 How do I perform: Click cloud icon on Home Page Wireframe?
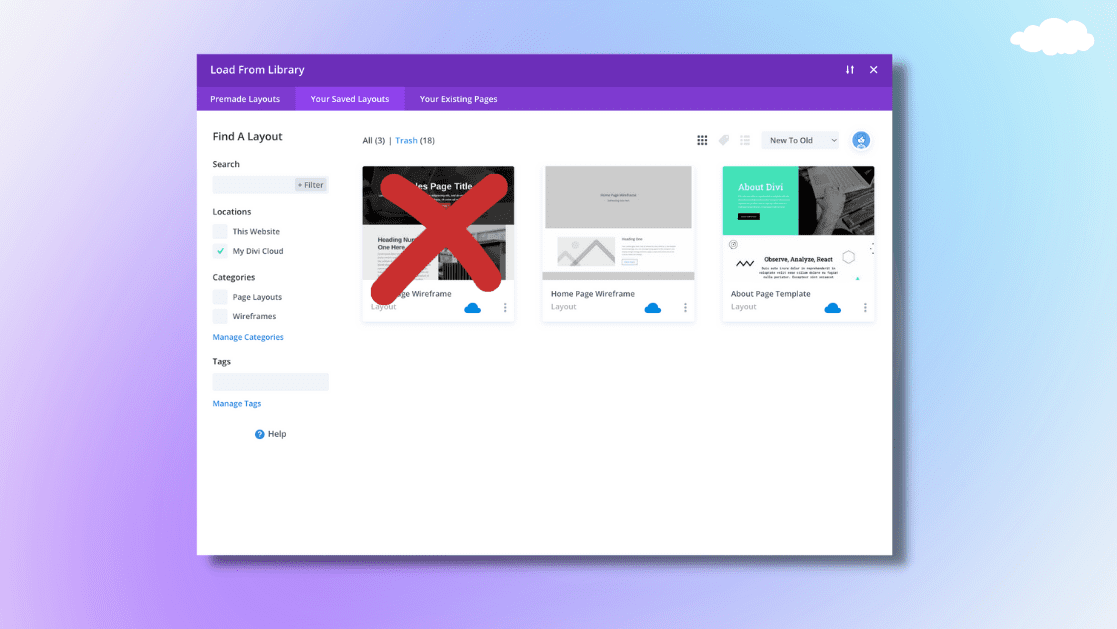click(653, 308)
